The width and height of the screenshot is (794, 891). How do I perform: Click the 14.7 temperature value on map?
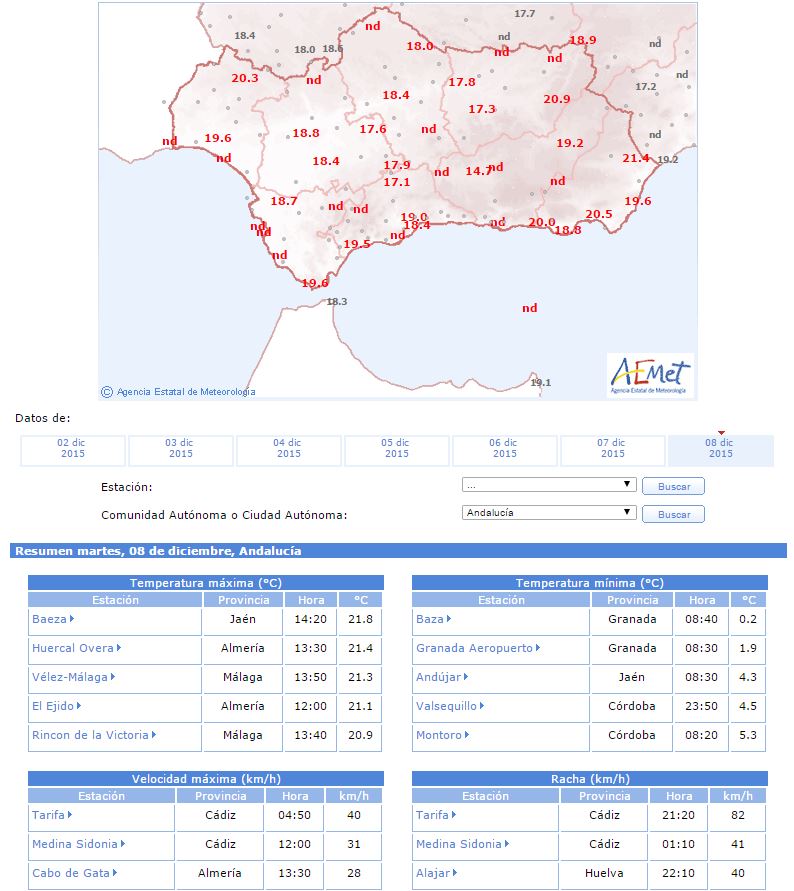pyautogui.click(x=478, y=171)
